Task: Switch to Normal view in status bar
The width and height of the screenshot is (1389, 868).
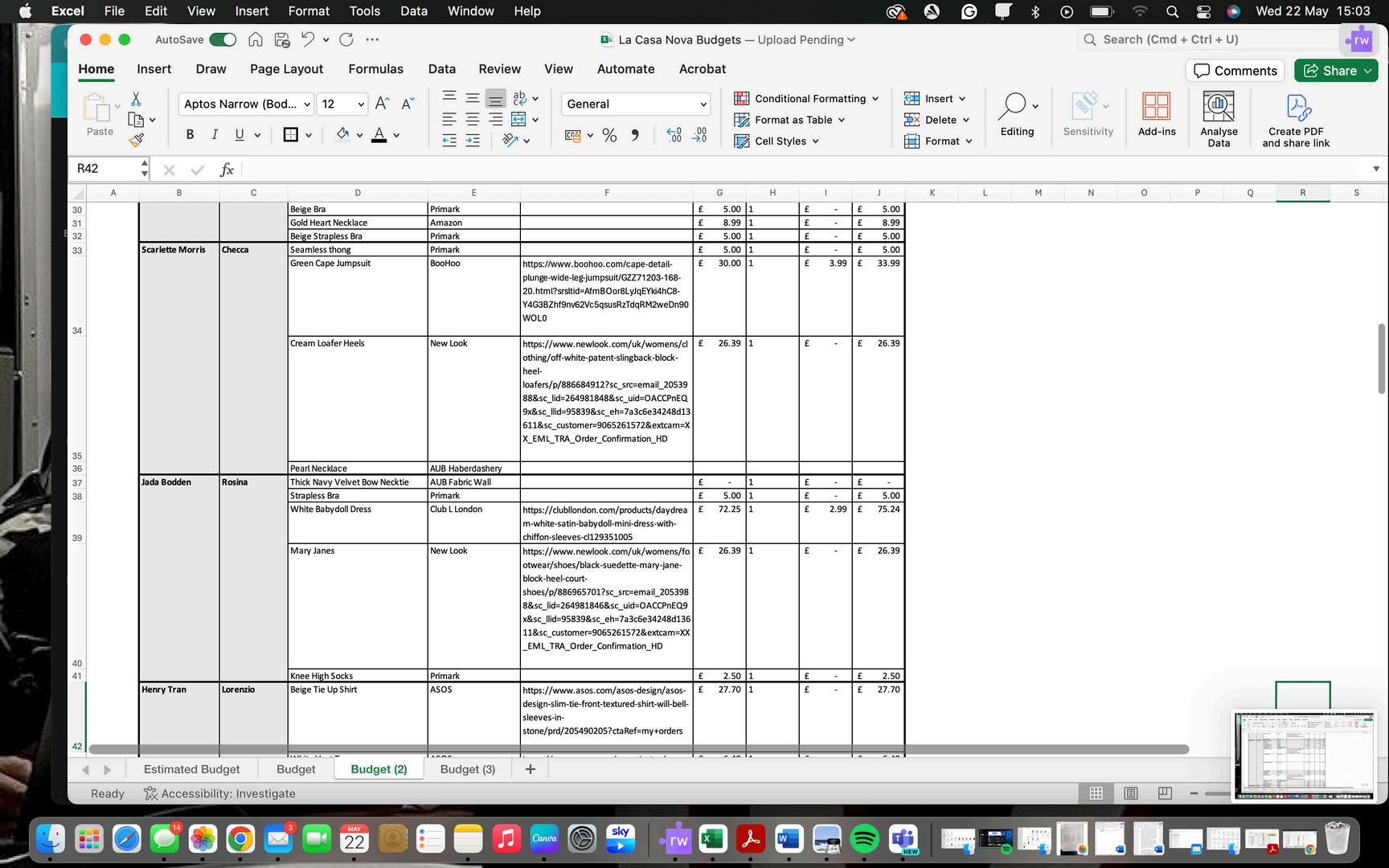Action: tap(1096, 793)
